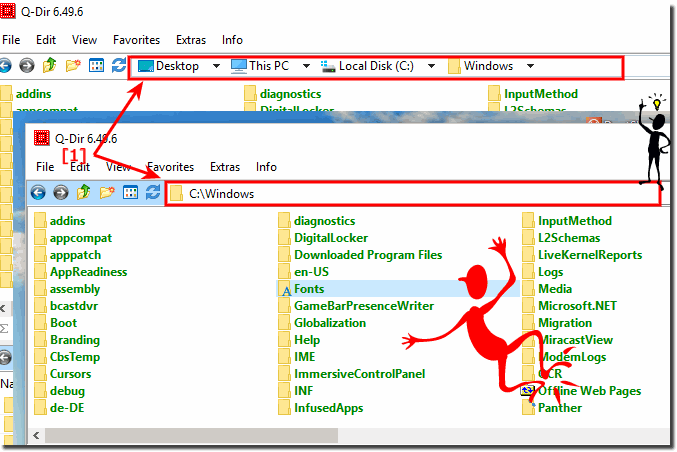The height and width of the screenshot is (452, 677).
Task: Click the horizontal scrollbar thumb
Action: [191, 435]
